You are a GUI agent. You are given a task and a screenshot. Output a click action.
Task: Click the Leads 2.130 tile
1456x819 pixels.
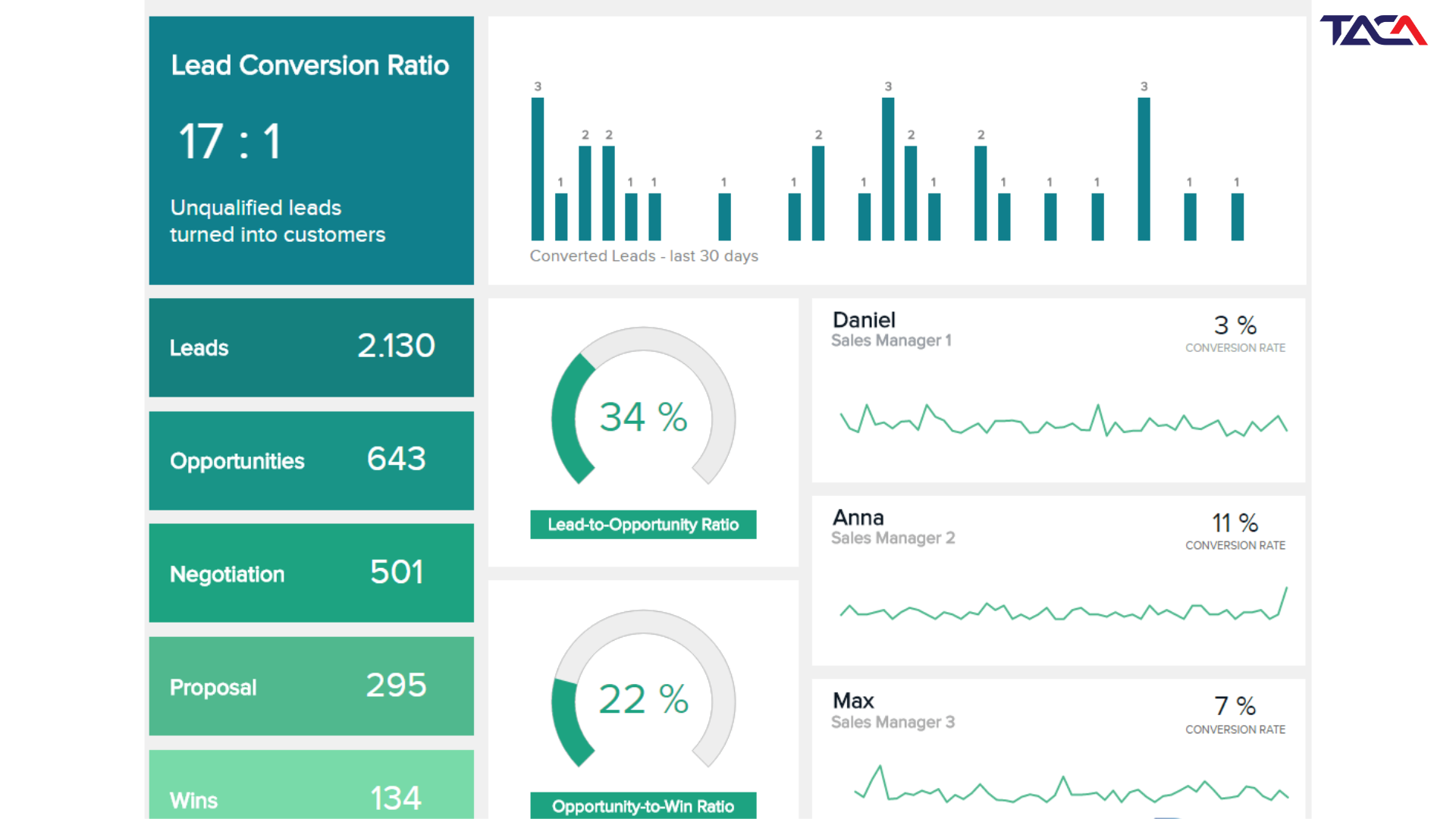tap(311, 347)
